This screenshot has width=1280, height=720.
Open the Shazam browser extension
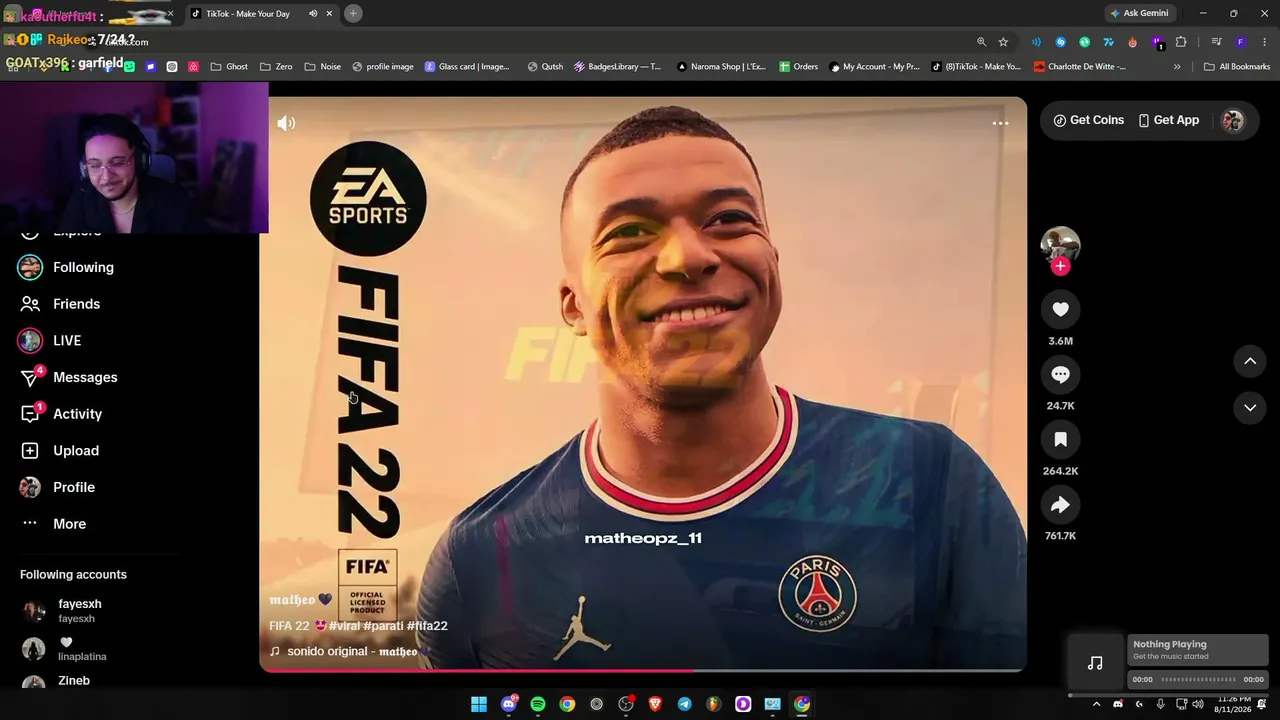[x=1060, y=42]
